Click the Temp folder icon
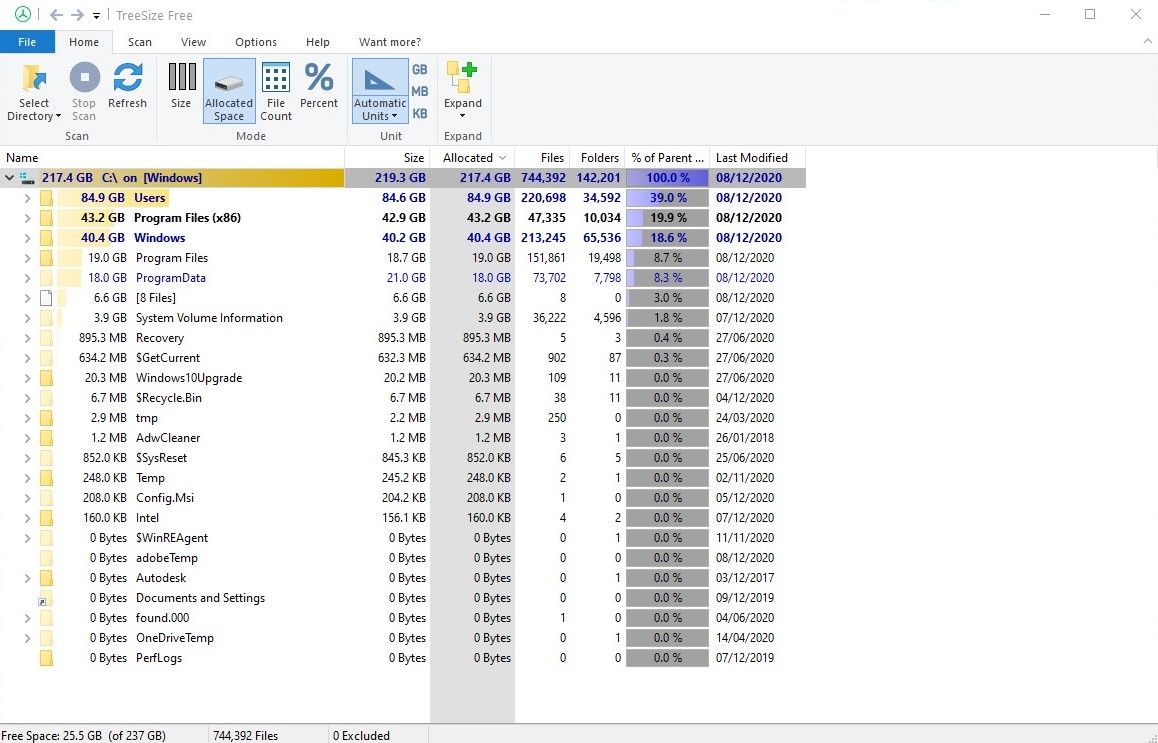 tap(46, 478)
